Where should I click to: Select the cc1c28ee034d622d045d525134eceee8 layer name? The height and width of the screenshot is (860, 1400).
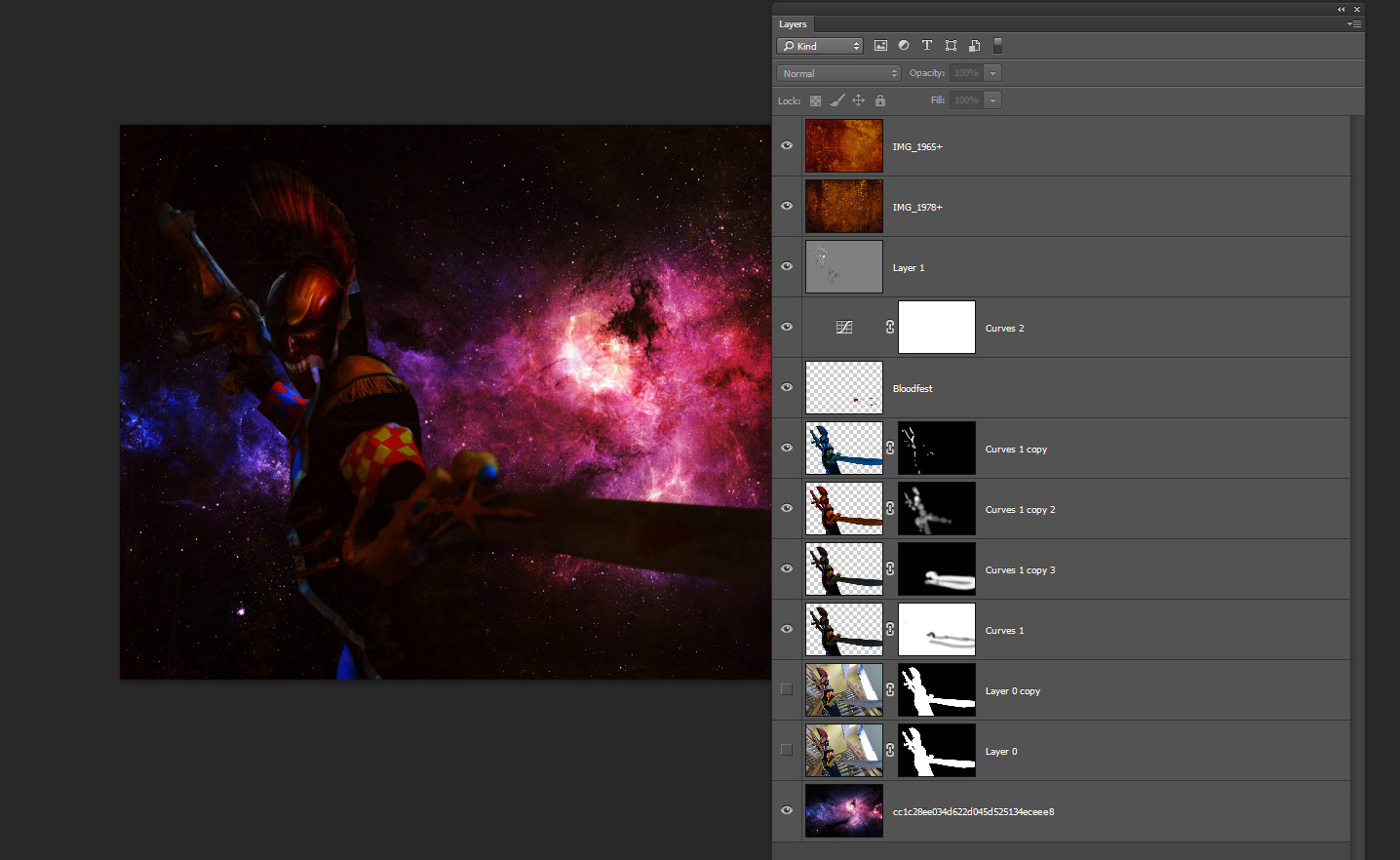coord(973,812)
